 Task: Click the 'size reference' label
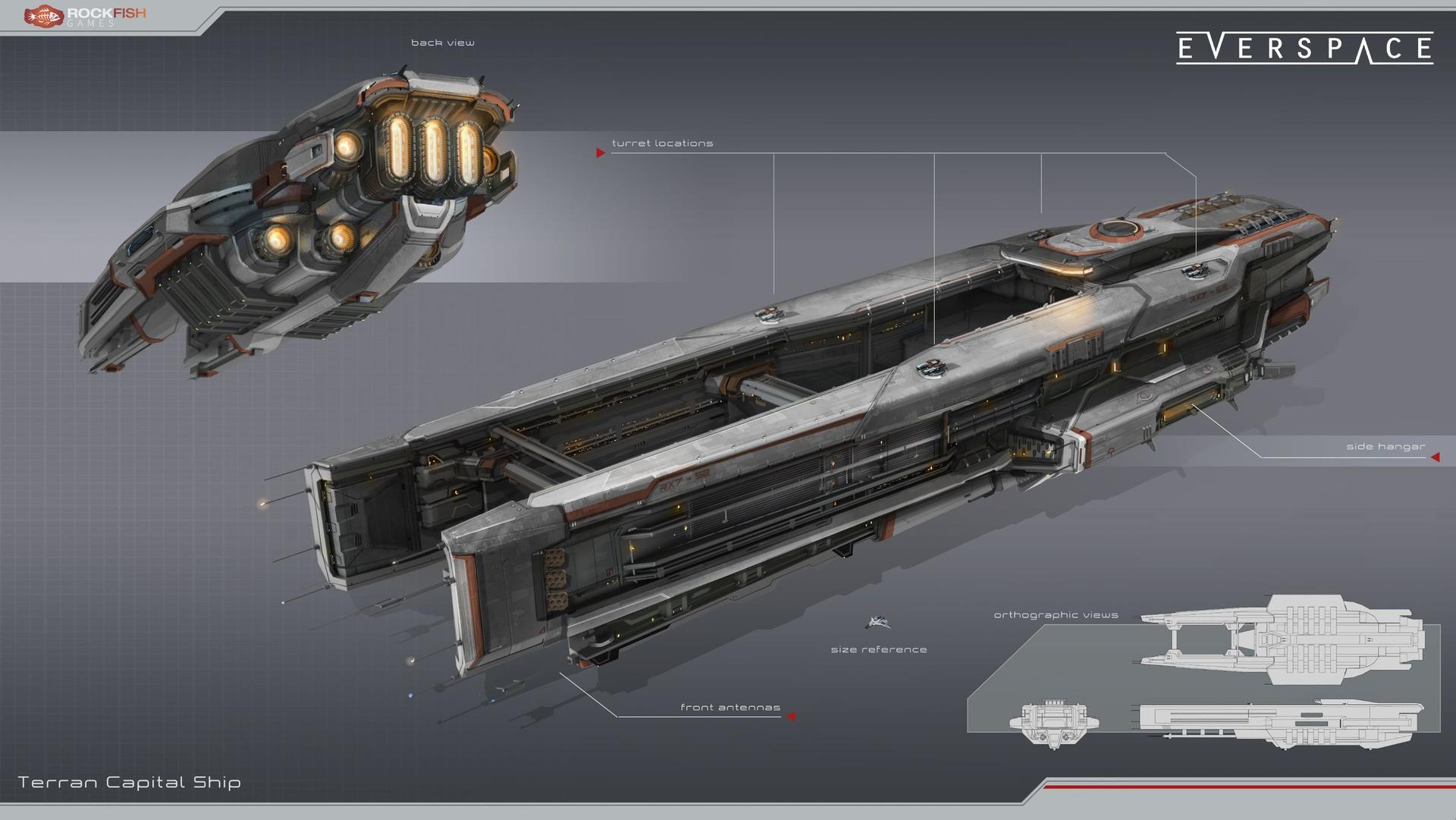[x=878, y=650]
